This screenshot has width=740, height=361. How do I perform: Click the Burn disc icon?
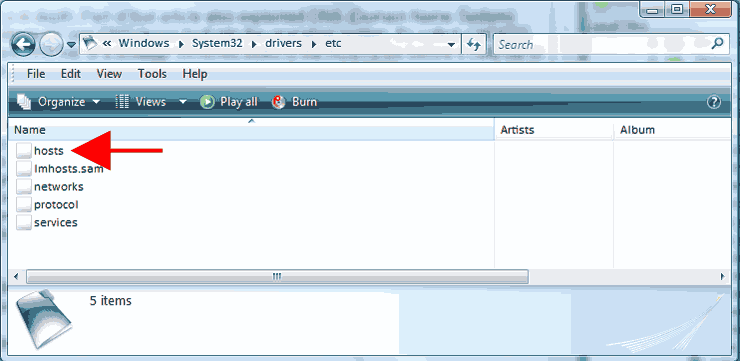point(278,102)
